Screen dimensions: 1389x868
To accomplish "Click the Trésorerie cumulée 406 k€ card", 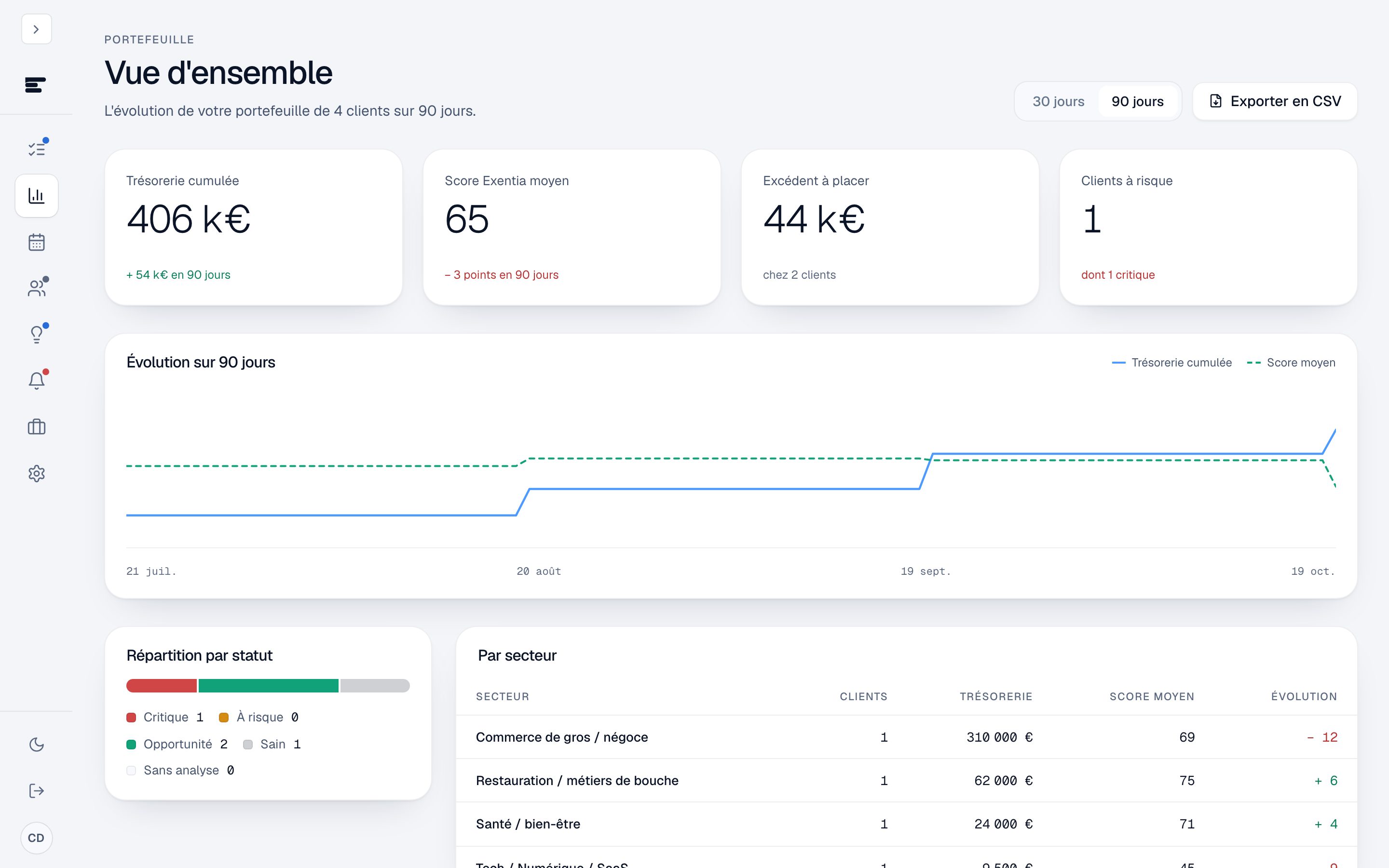I will tap(254, 227).
